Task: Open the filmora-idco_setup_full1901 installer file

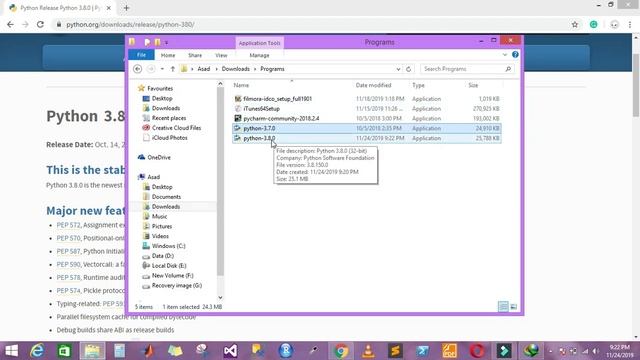Action: tap(278, 99)
